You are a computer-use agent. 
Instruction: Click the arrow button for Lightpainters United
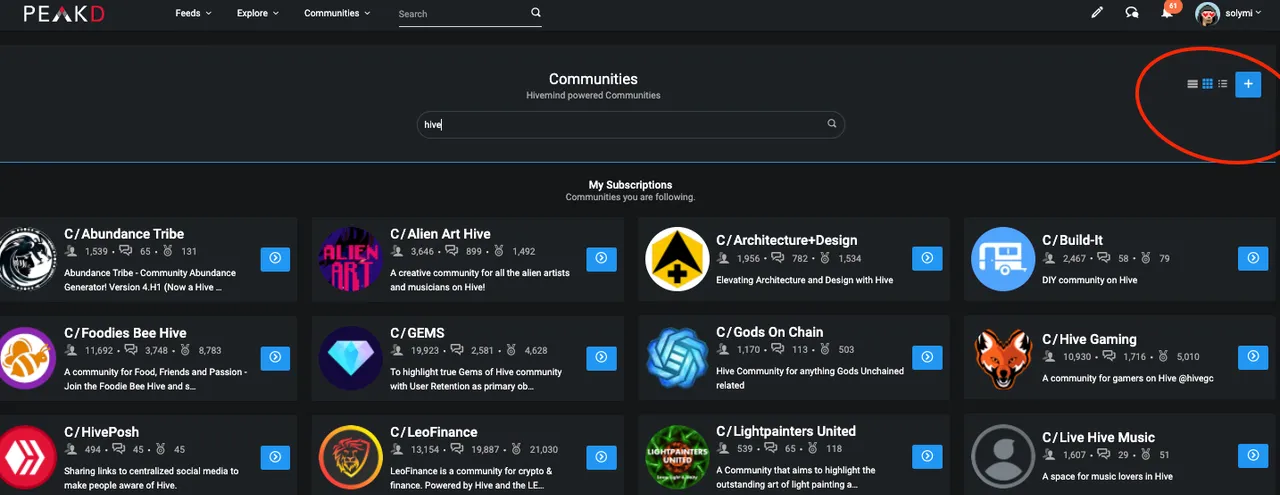pyautogui.click(x=927, y=456)
